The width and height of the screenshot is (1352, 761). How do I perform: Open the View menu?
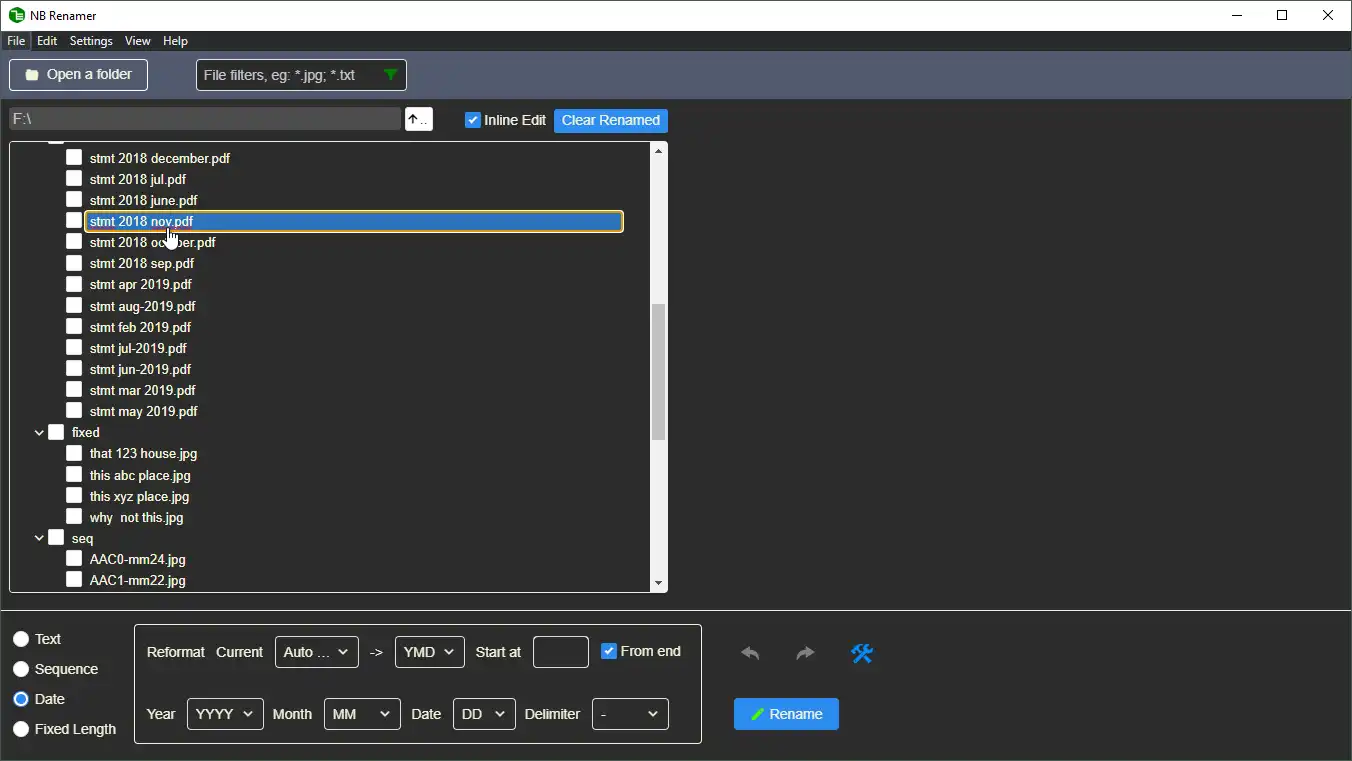click(x=138, y=41)
